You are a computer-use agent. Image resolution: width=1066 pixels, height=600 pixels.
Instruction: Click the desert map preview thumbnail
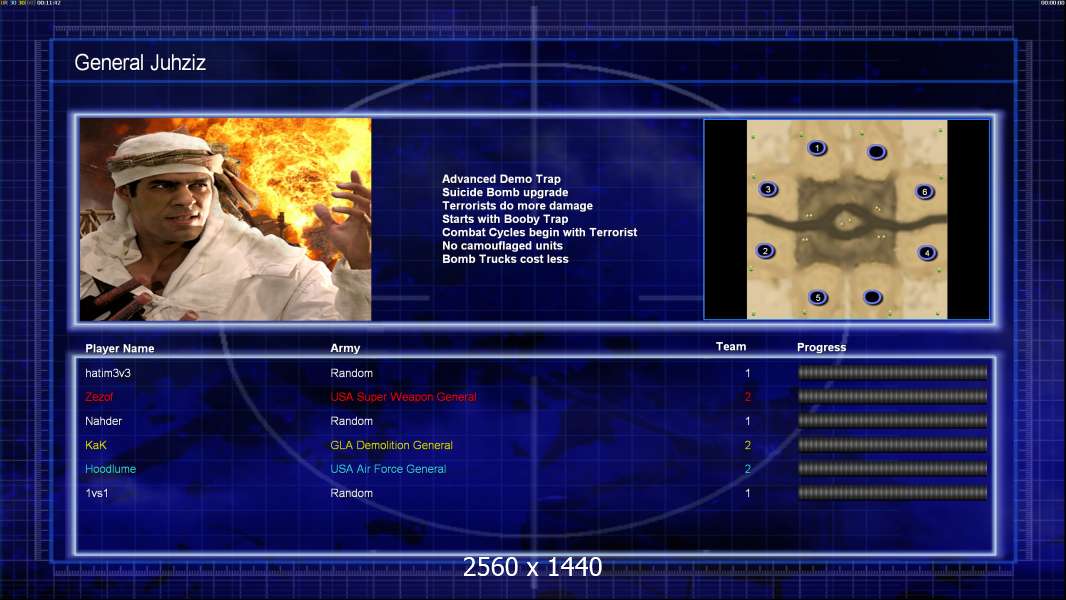pyautogui.click(x=846, y=219)
